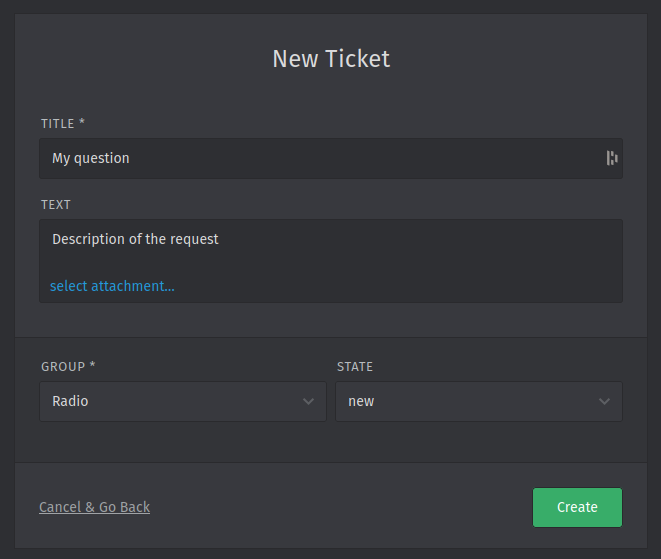Image resolution: width=661 pixels, height=559 pixels.
Task: Open the Group dropdown
Action: (182, 401)
